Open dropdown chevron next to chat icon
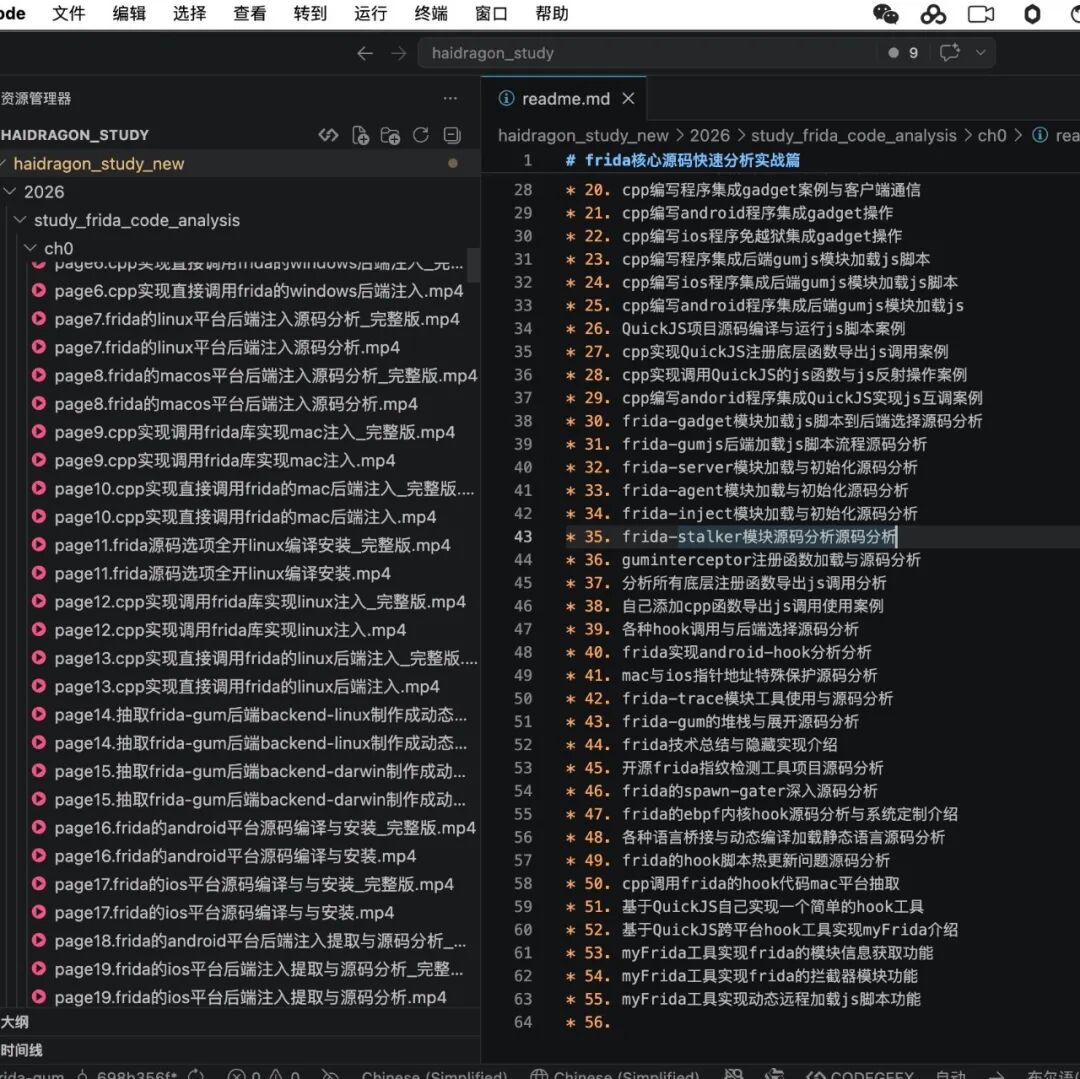Image resolution: width=1080 pixels, height=1079 pixels. [980, 52]
